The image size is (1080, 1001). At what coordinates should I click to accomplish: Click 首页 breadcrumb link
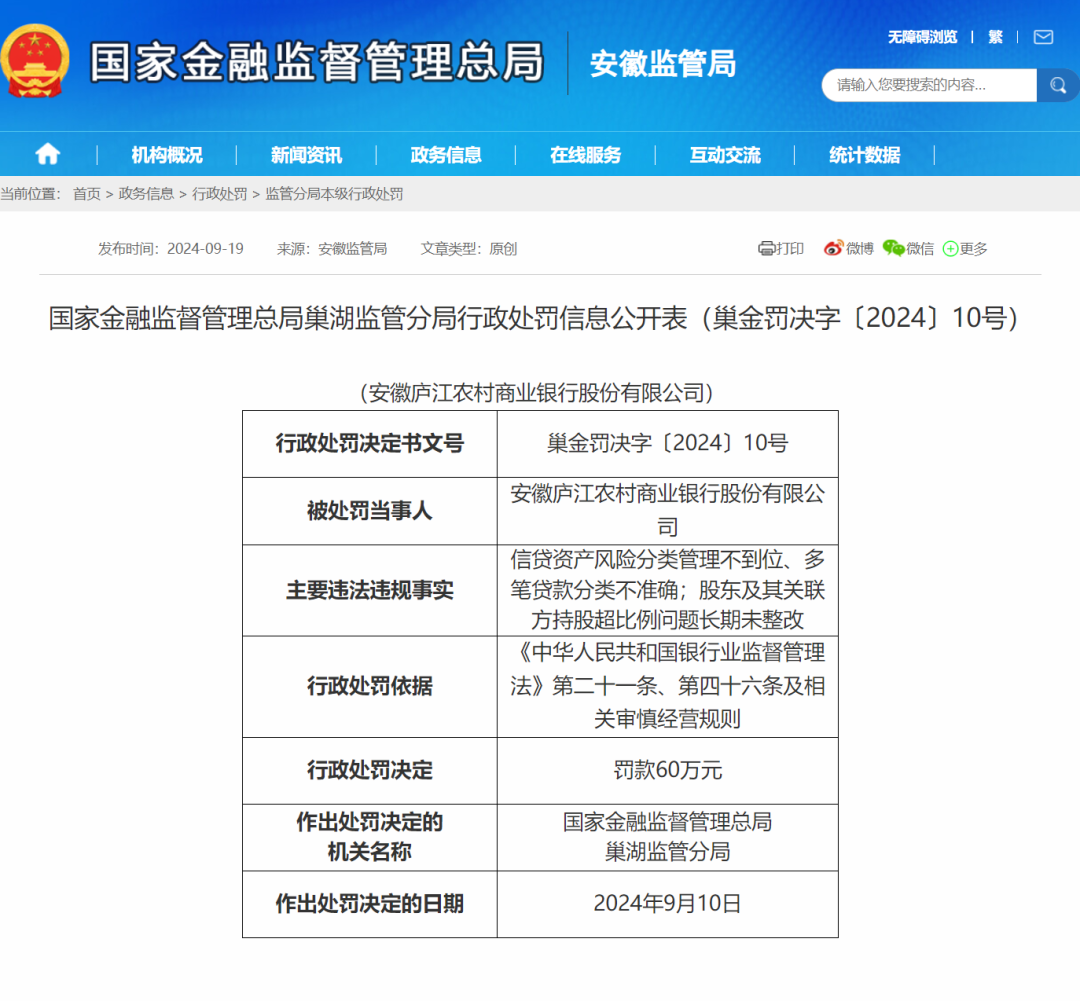pyautogui.click(x=87, y=194)
